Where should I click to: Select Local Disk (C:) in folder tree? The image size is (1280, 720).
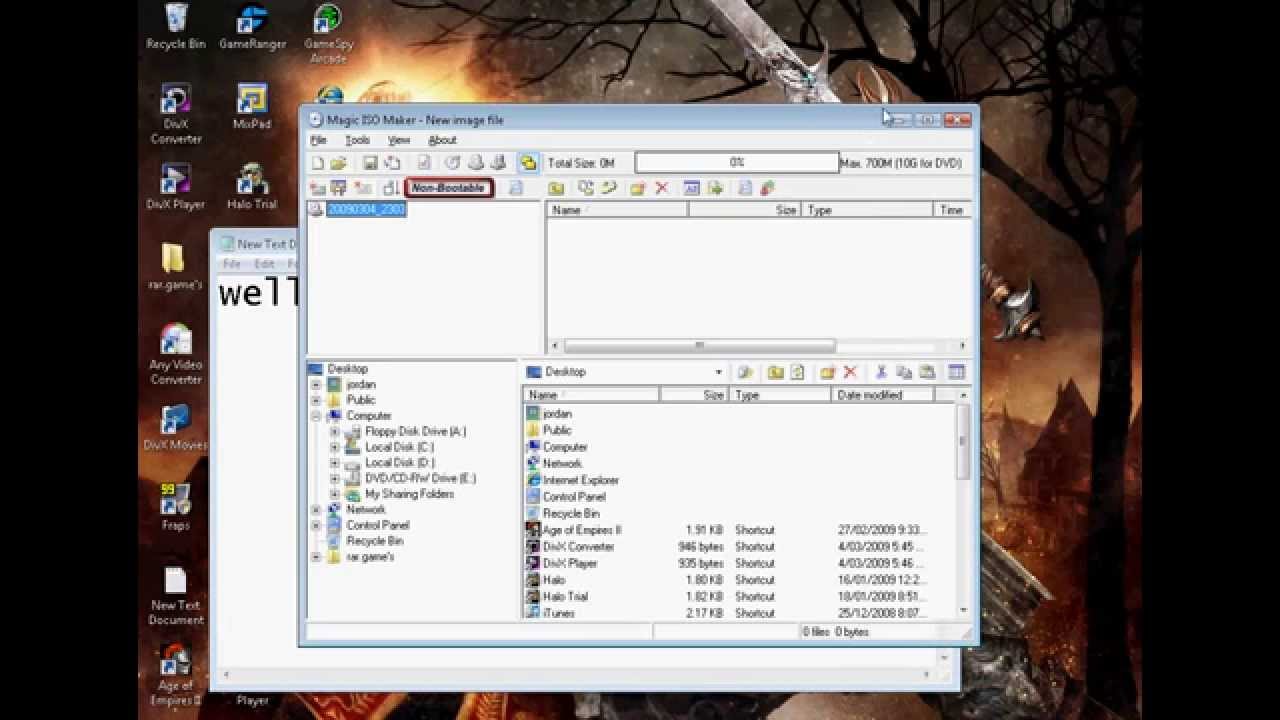coord(399,447)
